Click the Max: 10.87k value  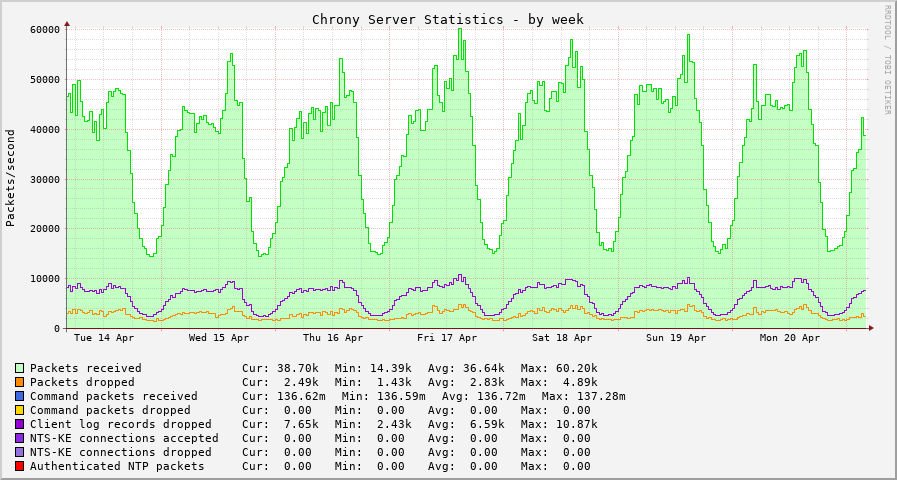pyautogui.click(x=559, y=425)
